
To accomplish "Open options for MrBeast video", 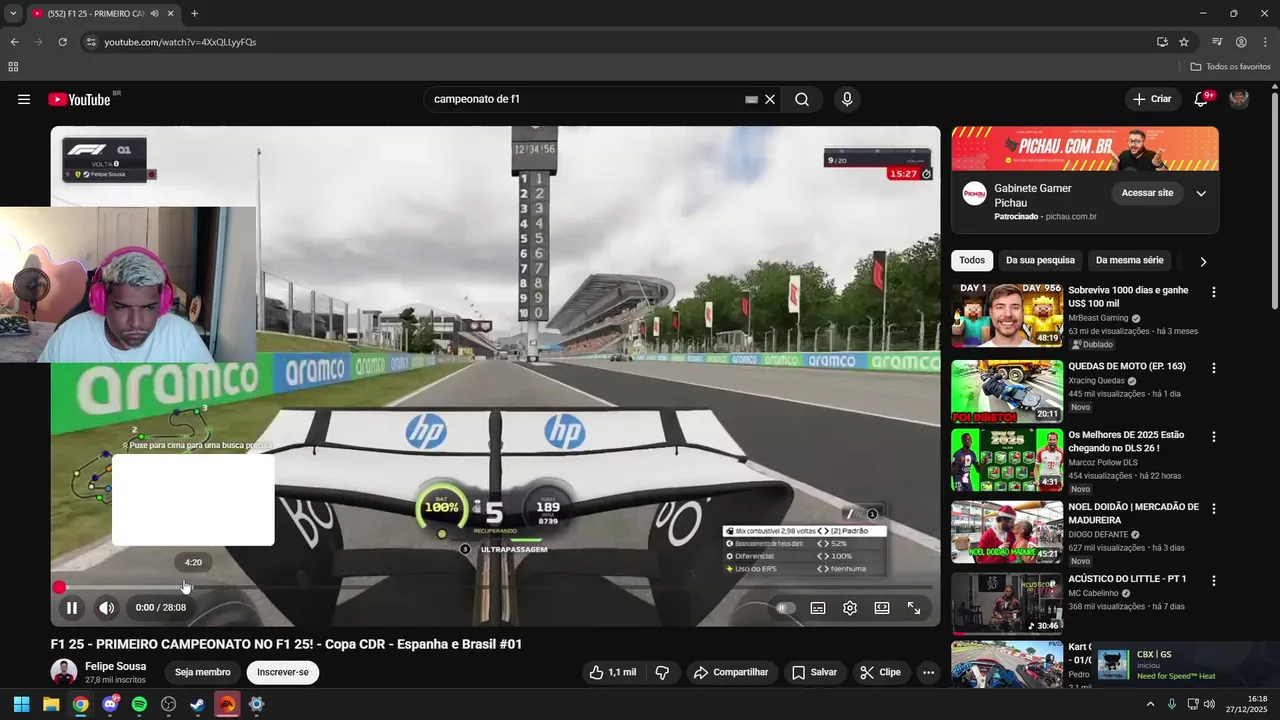I will click(1214, 292).
